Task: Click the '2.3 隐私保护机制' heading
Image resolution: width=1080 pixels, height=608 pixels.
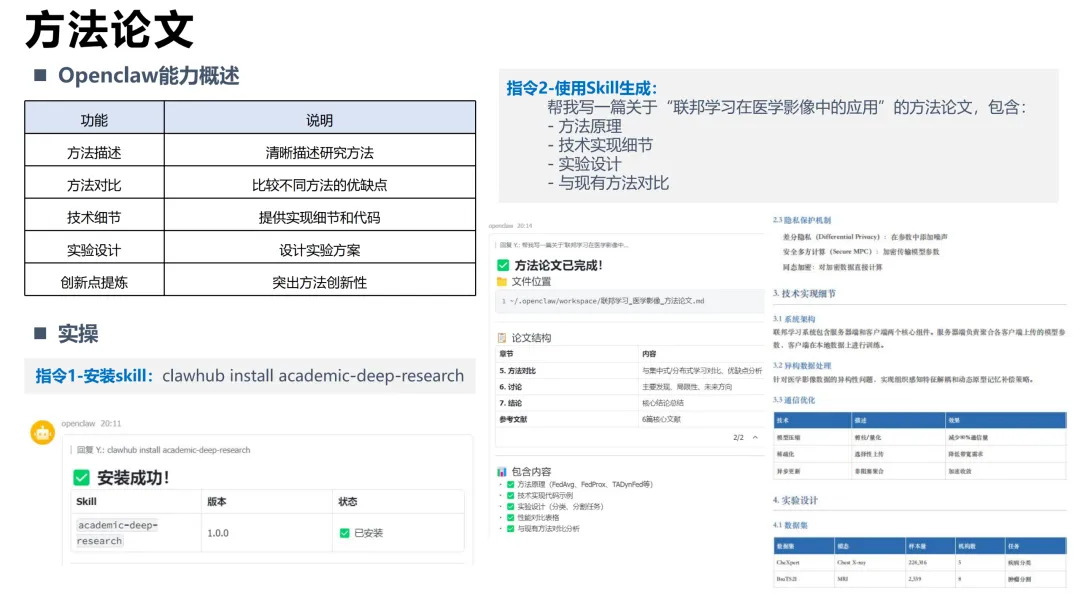Action: (802, 220)
